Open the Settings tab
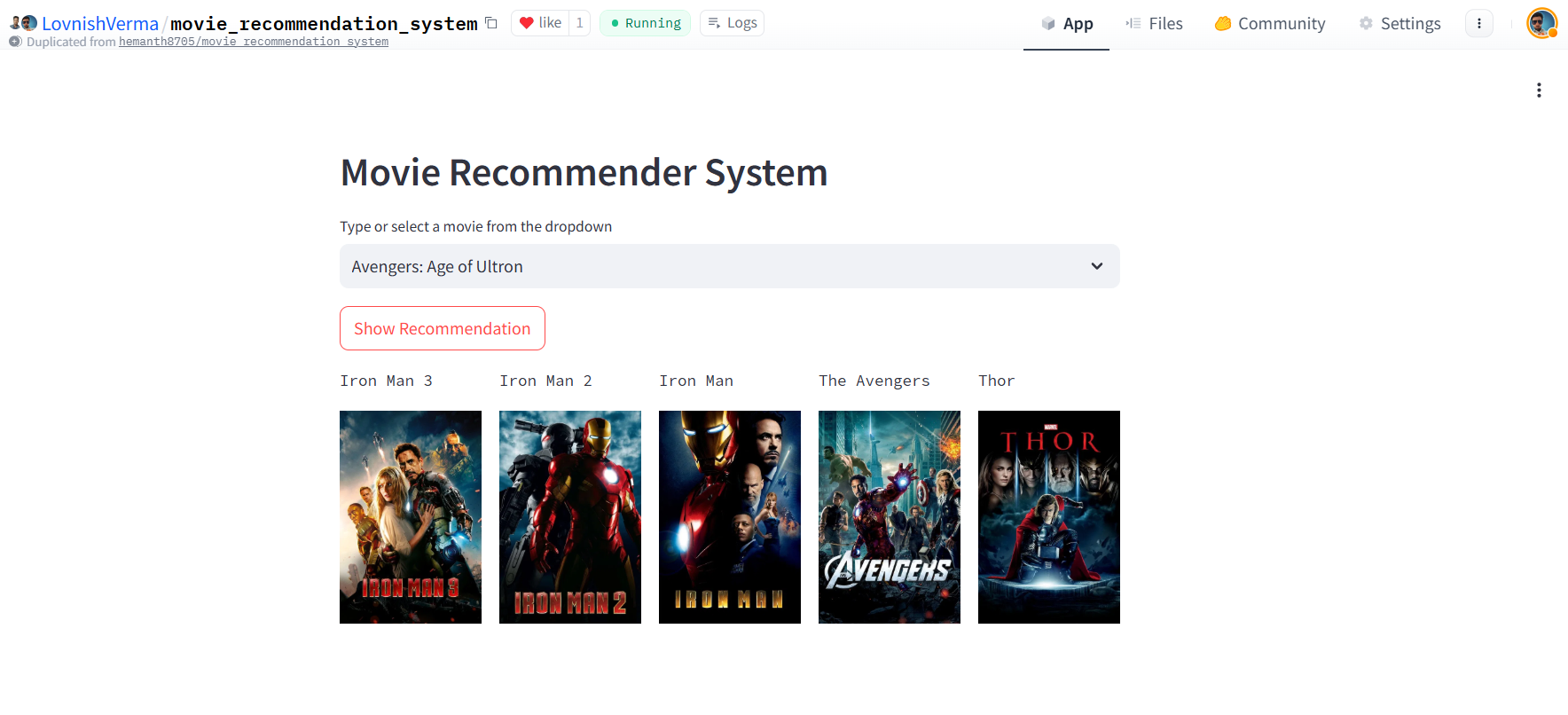 click(1399, 24)
